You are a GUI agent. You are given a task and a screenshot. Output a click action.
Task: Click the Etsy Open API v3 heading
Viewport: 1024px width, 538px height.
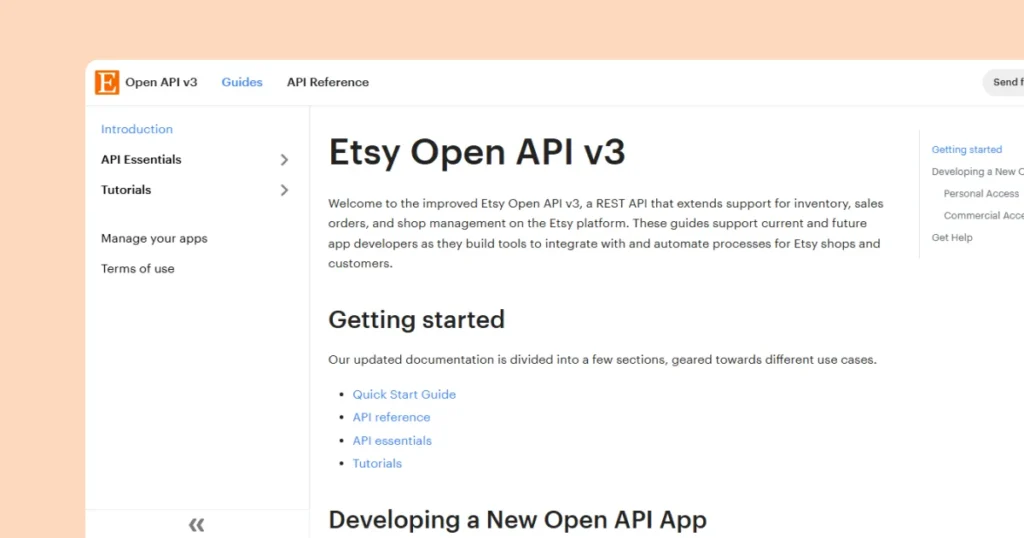click(477, 152)
